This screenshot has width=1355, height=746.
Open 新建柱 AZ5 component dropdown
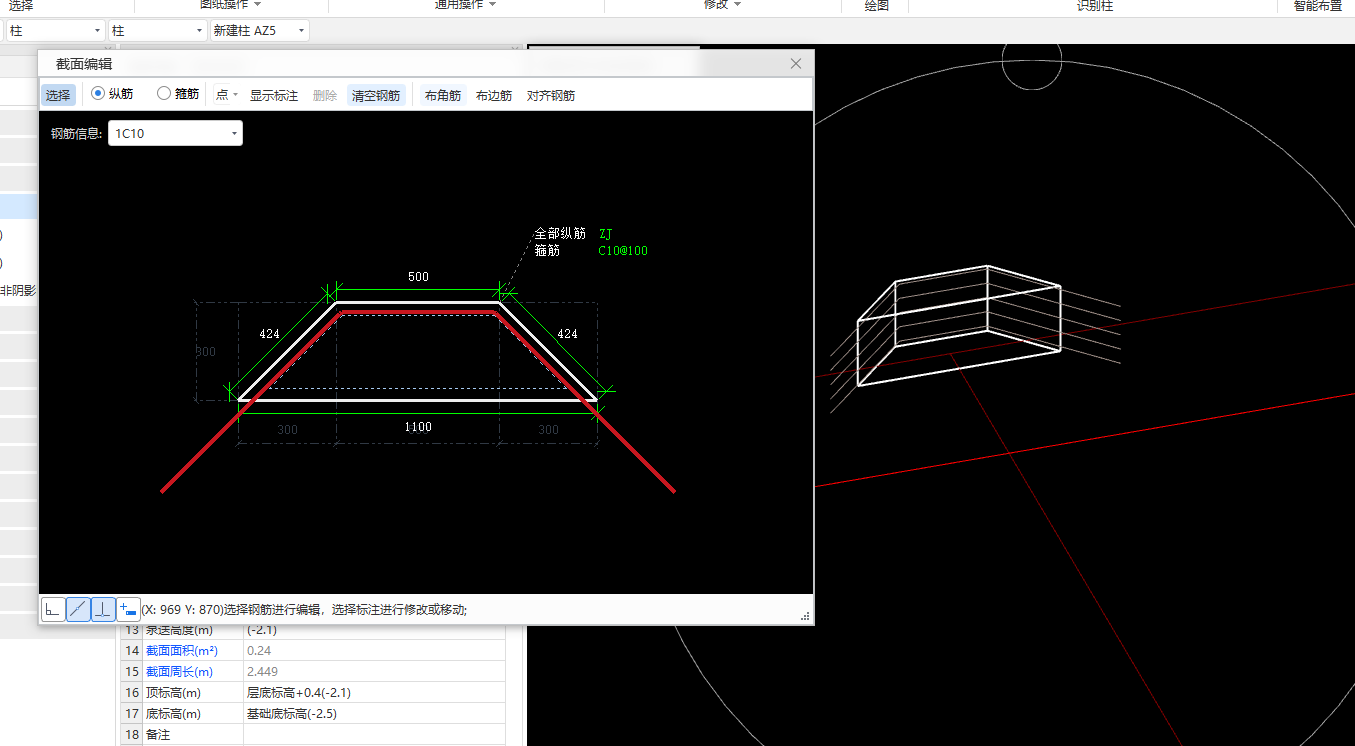coord(259,31)
